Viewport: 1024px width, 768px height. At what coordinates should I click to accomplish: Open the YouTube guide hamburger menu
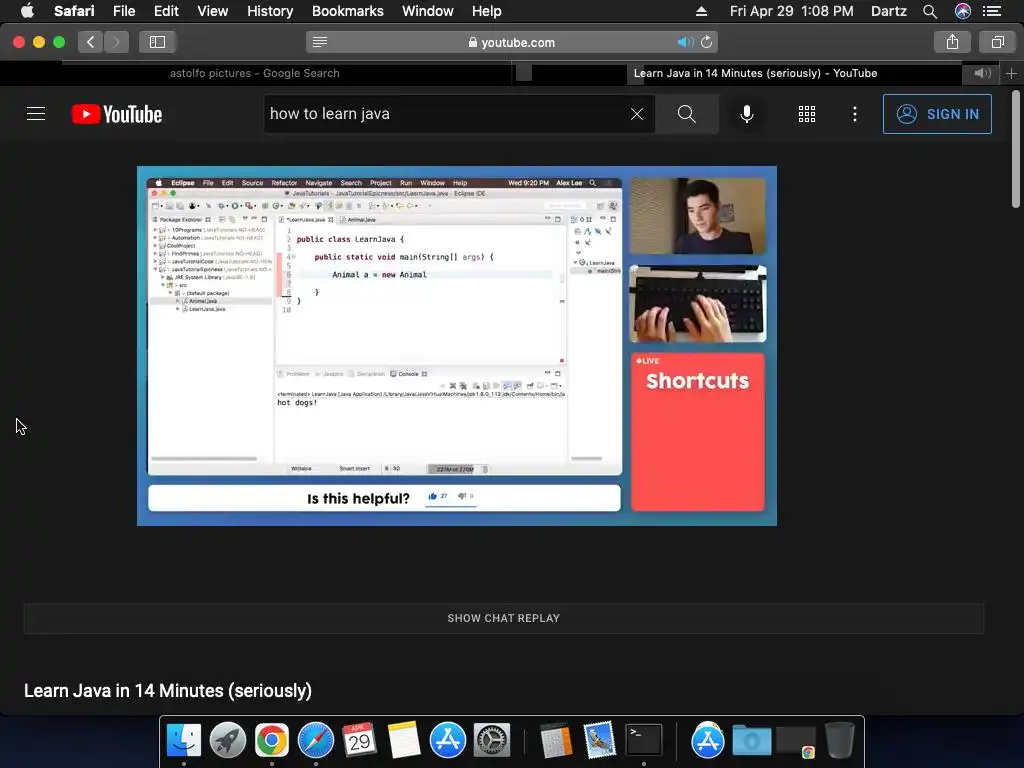click(36, 114)
